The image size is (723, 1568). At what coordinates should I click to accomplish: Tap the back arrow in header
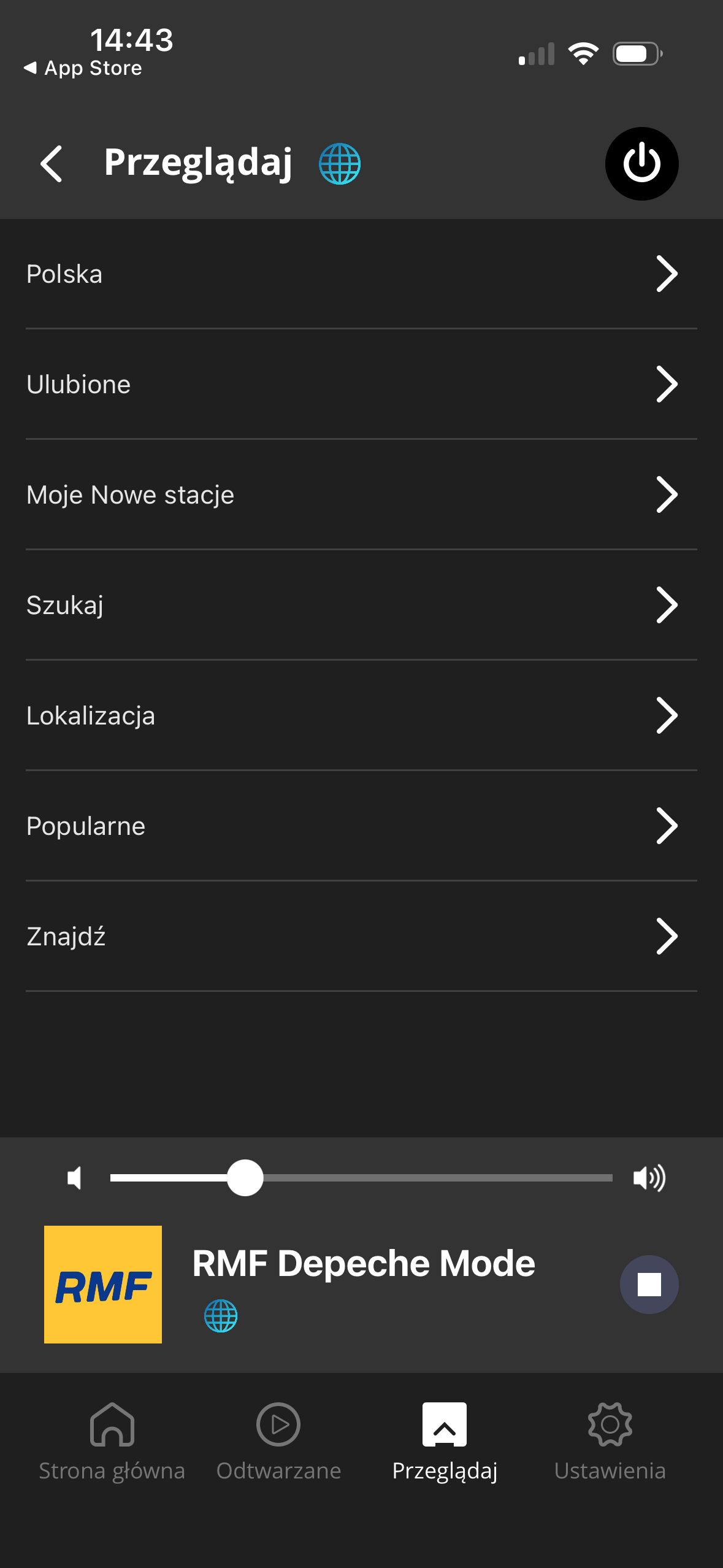[52, 164]
